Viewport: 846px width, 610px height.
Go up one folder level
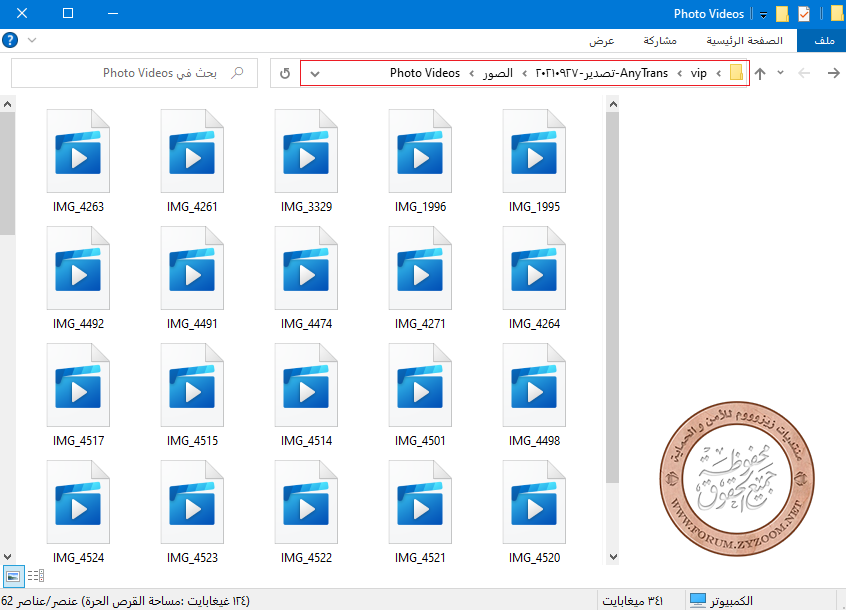pos(760,73)
